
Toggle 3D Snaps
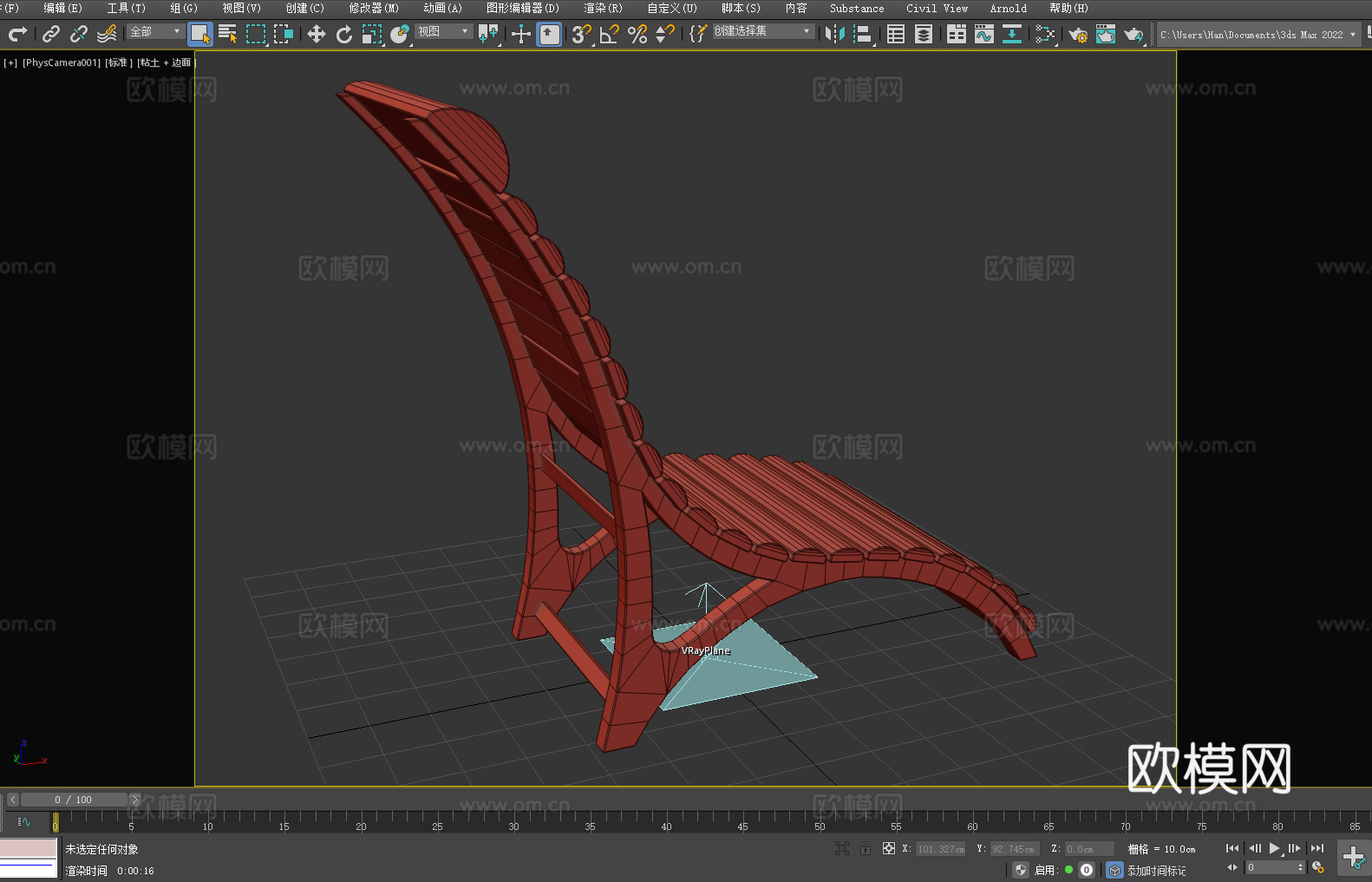581,35
